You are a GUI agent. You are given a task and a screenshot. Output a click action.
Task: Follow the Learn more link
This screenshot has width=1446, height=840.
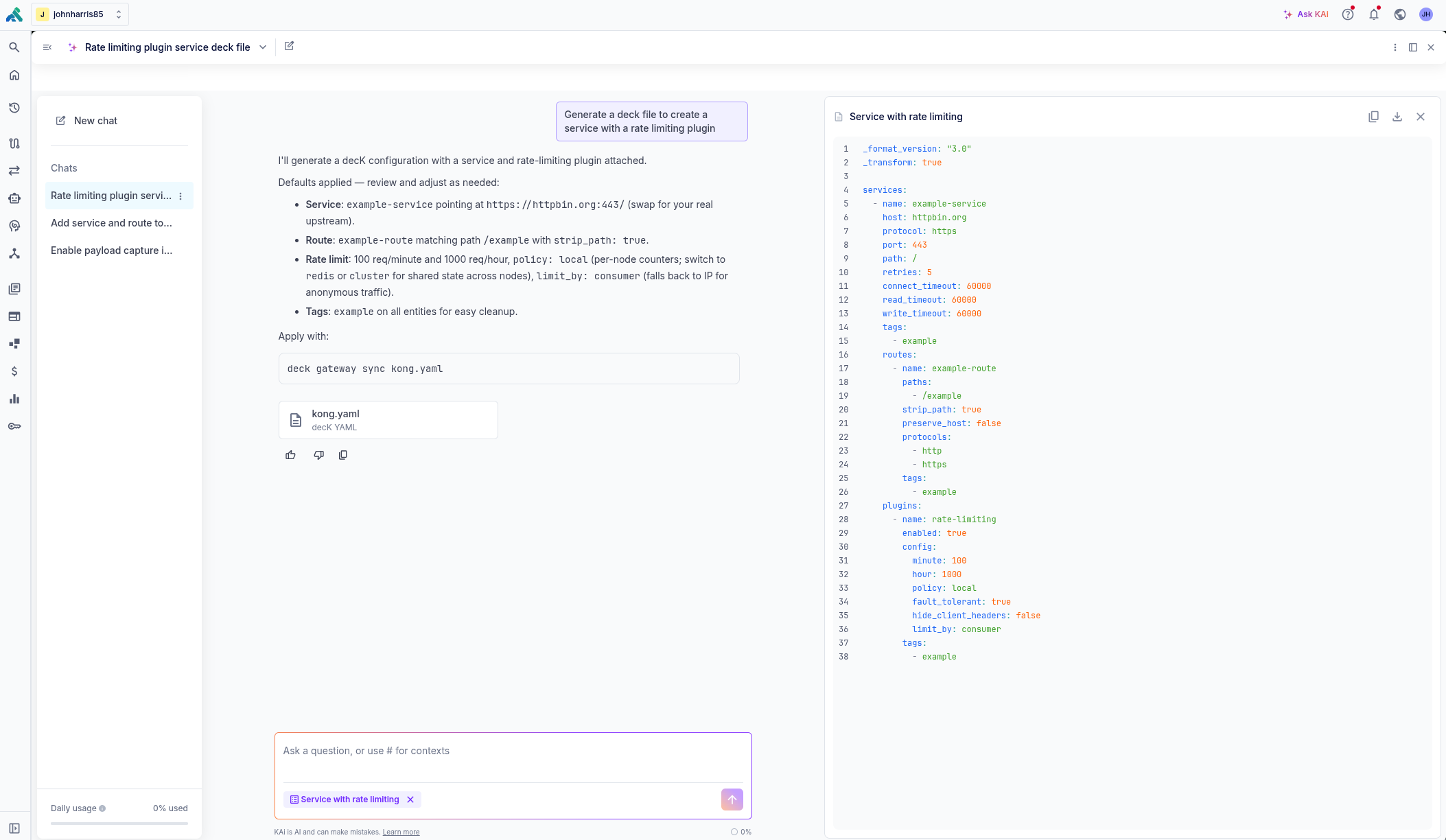tap(401, 832)
